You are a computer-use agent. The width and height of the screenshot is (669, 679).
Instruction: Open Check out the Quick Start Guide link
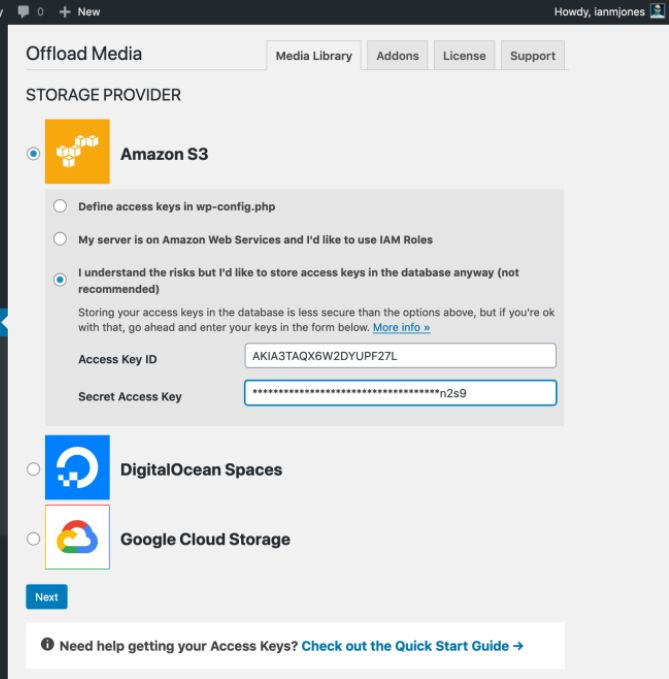(x=412, y=646)
